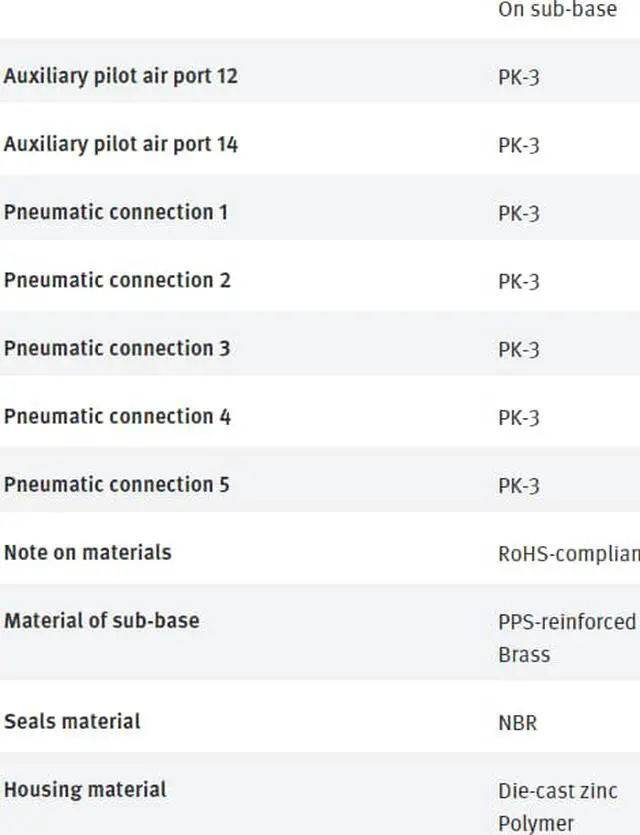
Task: Click the "Brass" sub-base material value
Action: [x=524, y=655]
